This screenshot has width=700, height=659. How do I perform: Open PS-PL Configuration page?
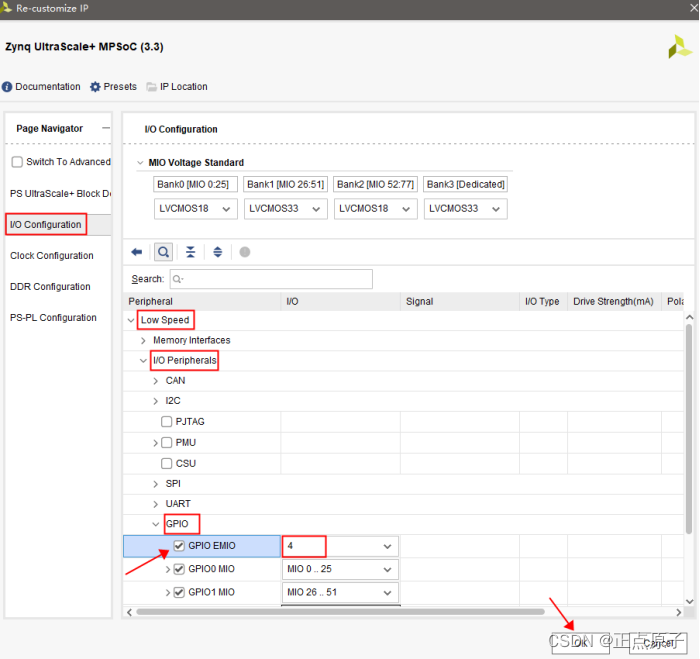(x=53, y=317)
